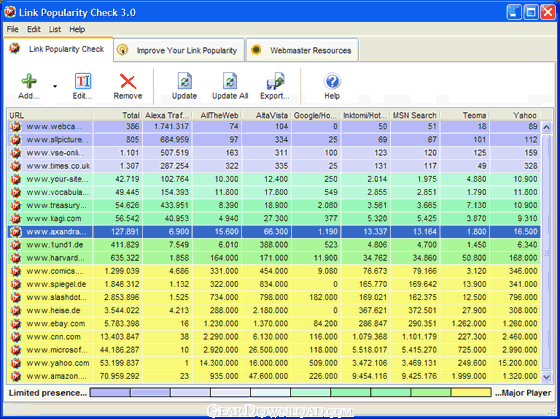The height and width of the screenshot is (419, 560).
Task: Switch to Webmaster Resources tab
Action: (302, 50)
